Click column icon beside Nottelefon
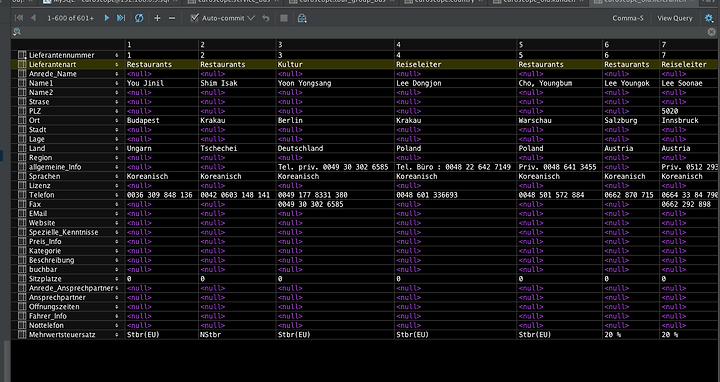 pos(22,325)
